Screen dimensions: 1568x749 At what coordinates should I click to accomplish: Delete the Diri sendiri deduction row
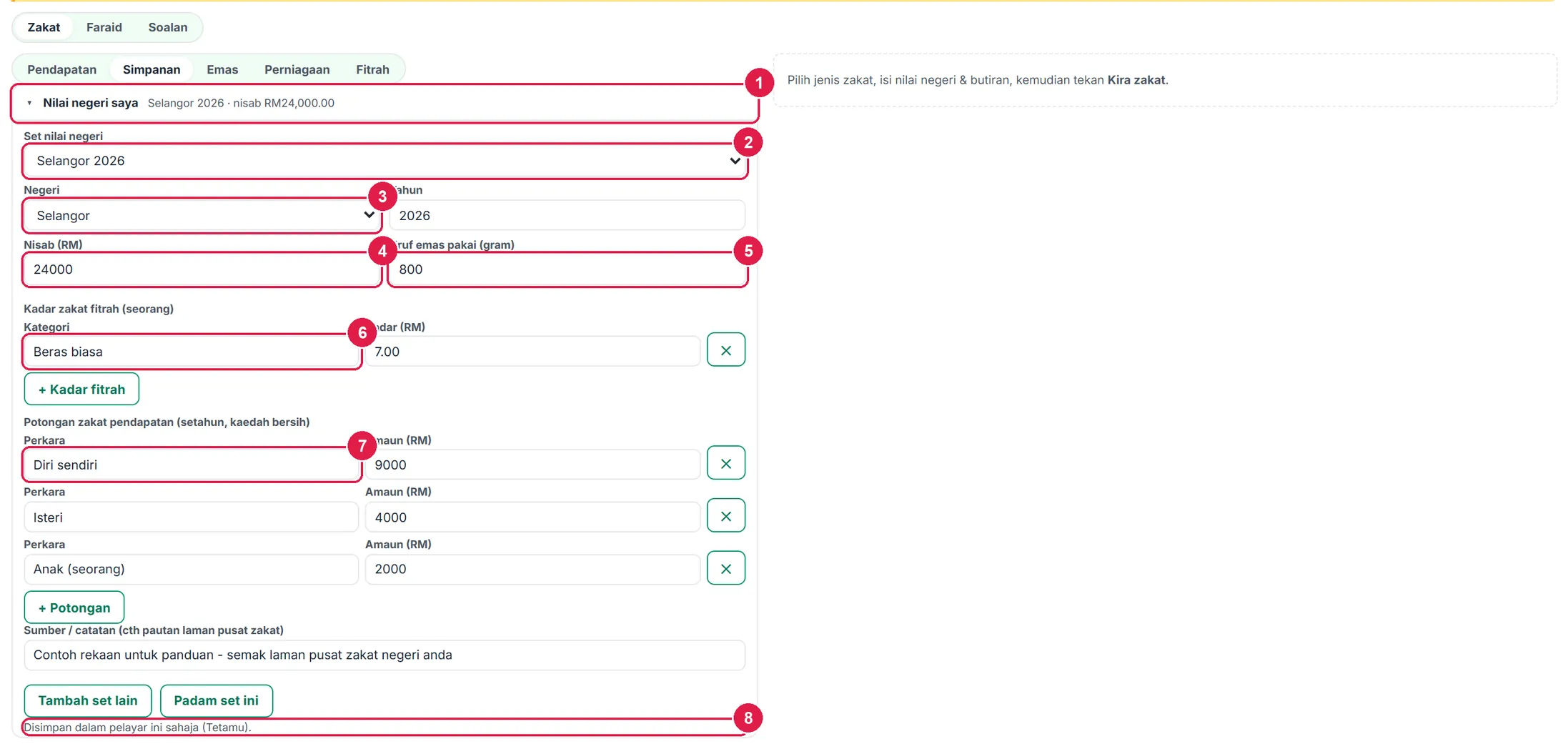[x=725, y=463]
